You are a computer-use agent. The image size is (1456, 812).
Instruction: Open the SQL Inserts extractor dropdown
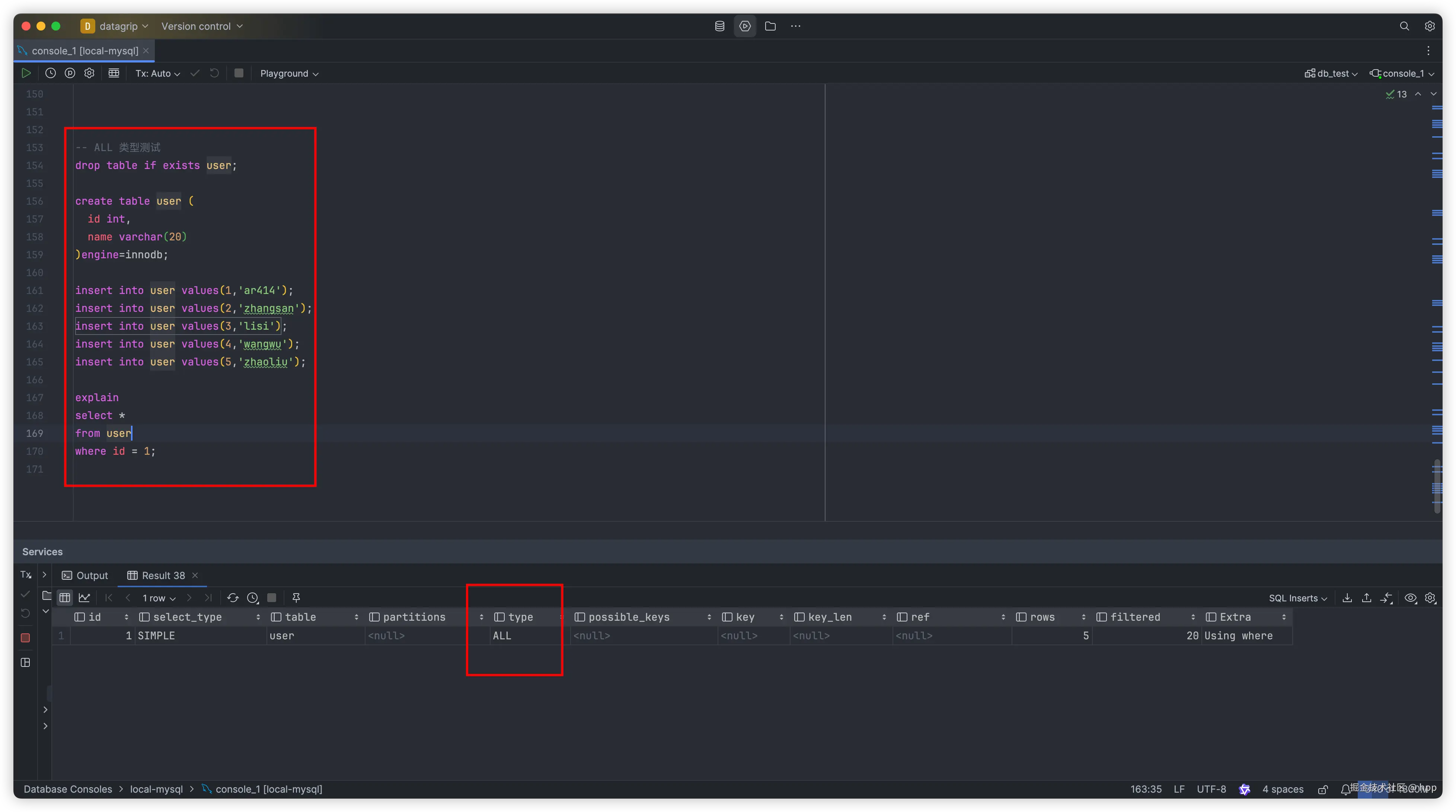point(1298,598)
